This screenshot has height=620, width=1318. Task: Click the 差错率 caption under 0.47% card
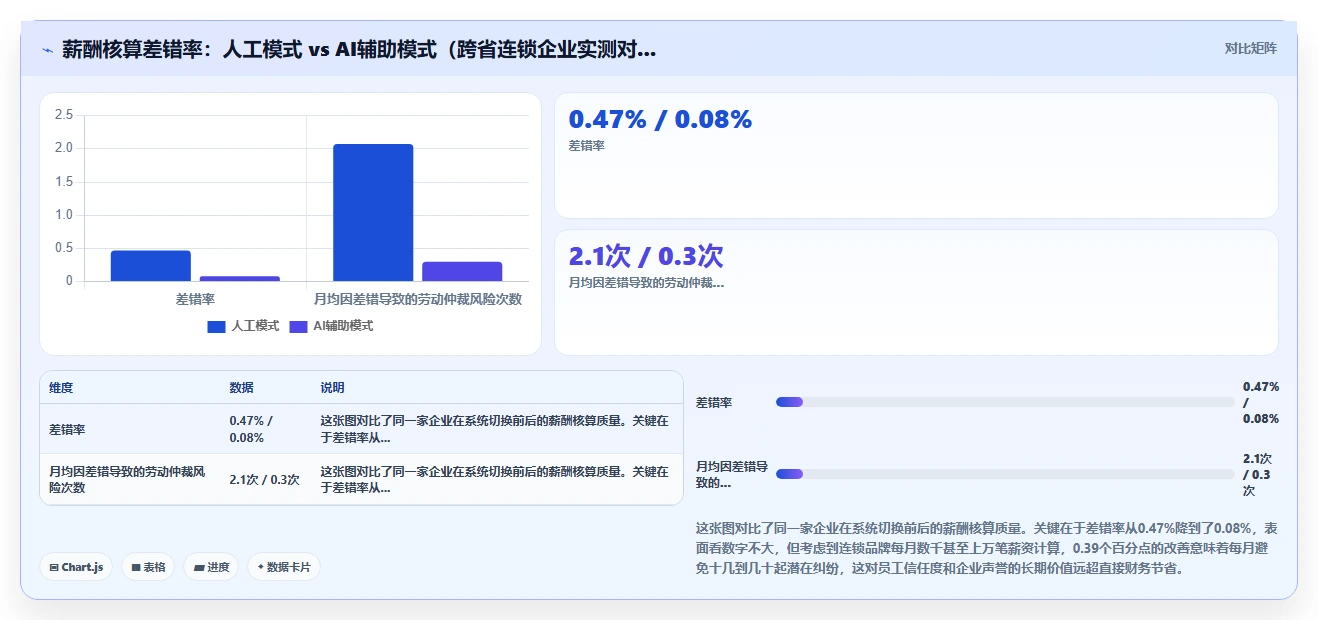586,146
